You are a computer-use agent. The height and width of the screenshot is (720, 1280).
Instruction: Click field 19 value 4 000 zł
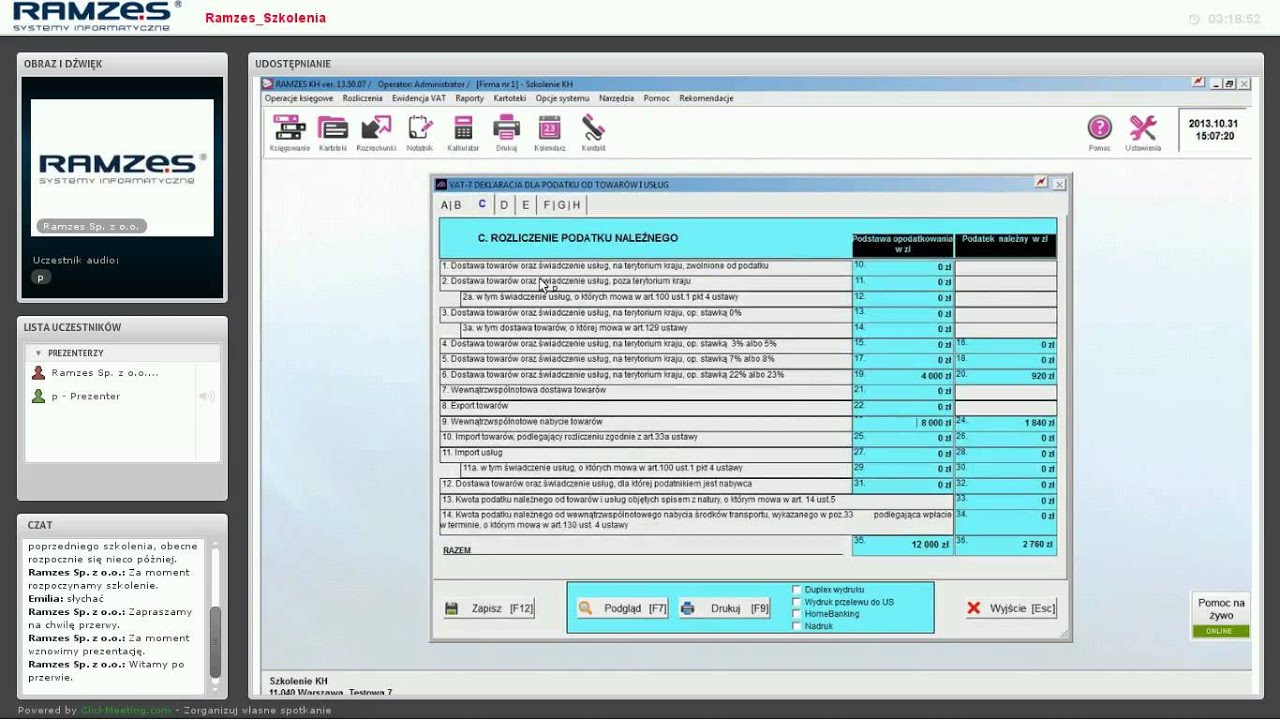coord(903,376)
